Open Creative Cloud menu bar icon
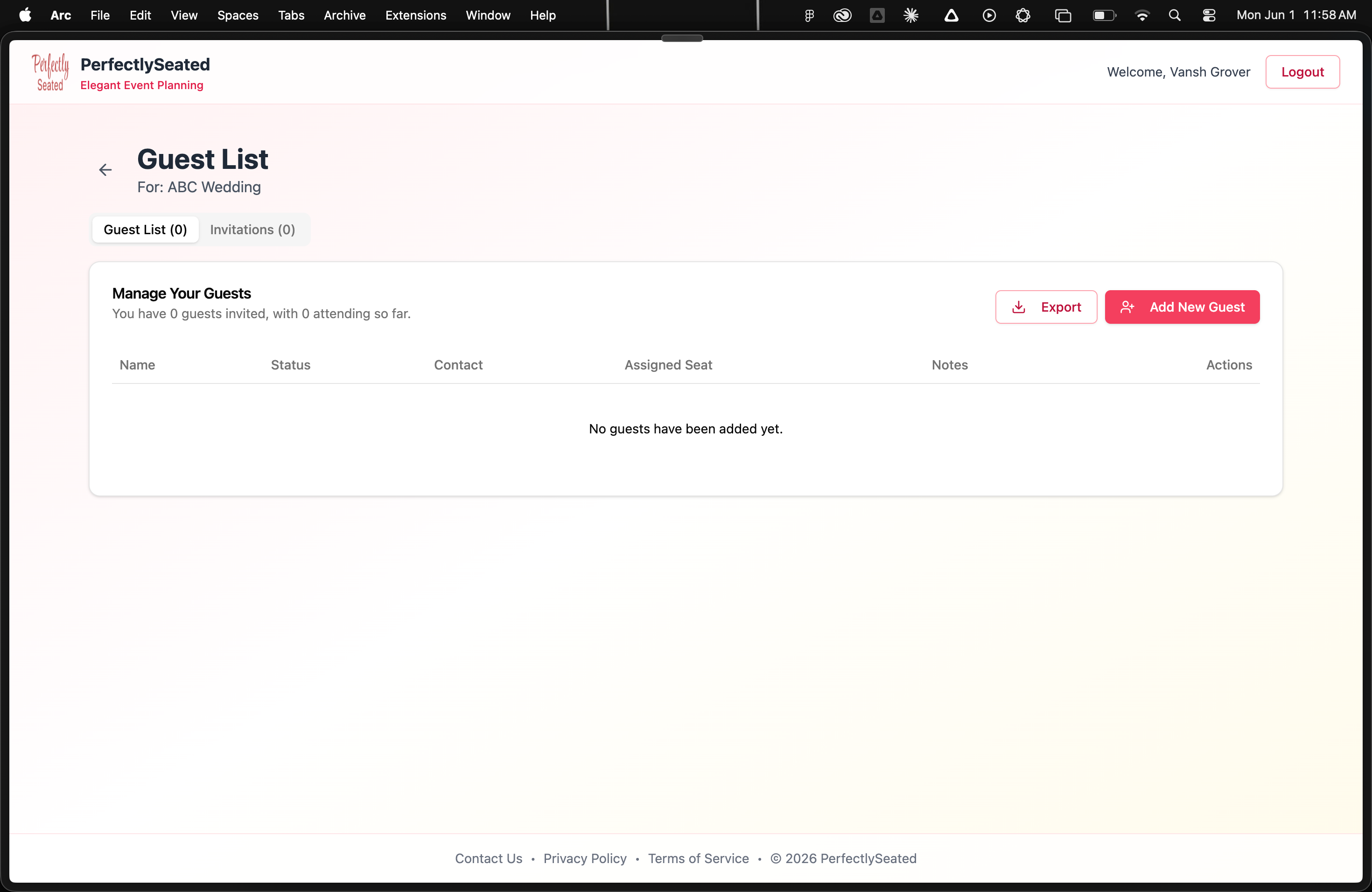1372x892 pixels. [842, 15]
